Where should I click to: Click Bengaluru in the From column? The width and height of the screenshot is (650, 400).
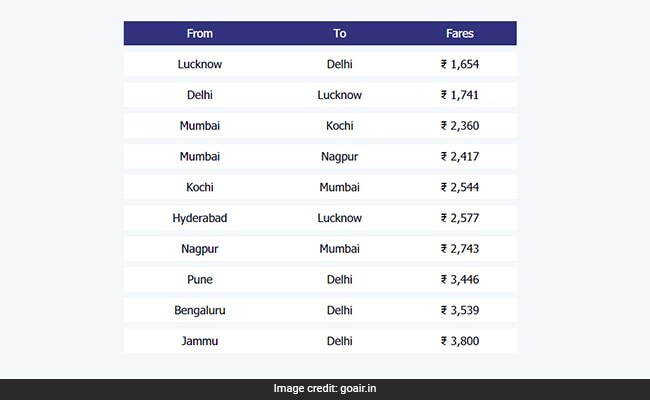(200, 311)
